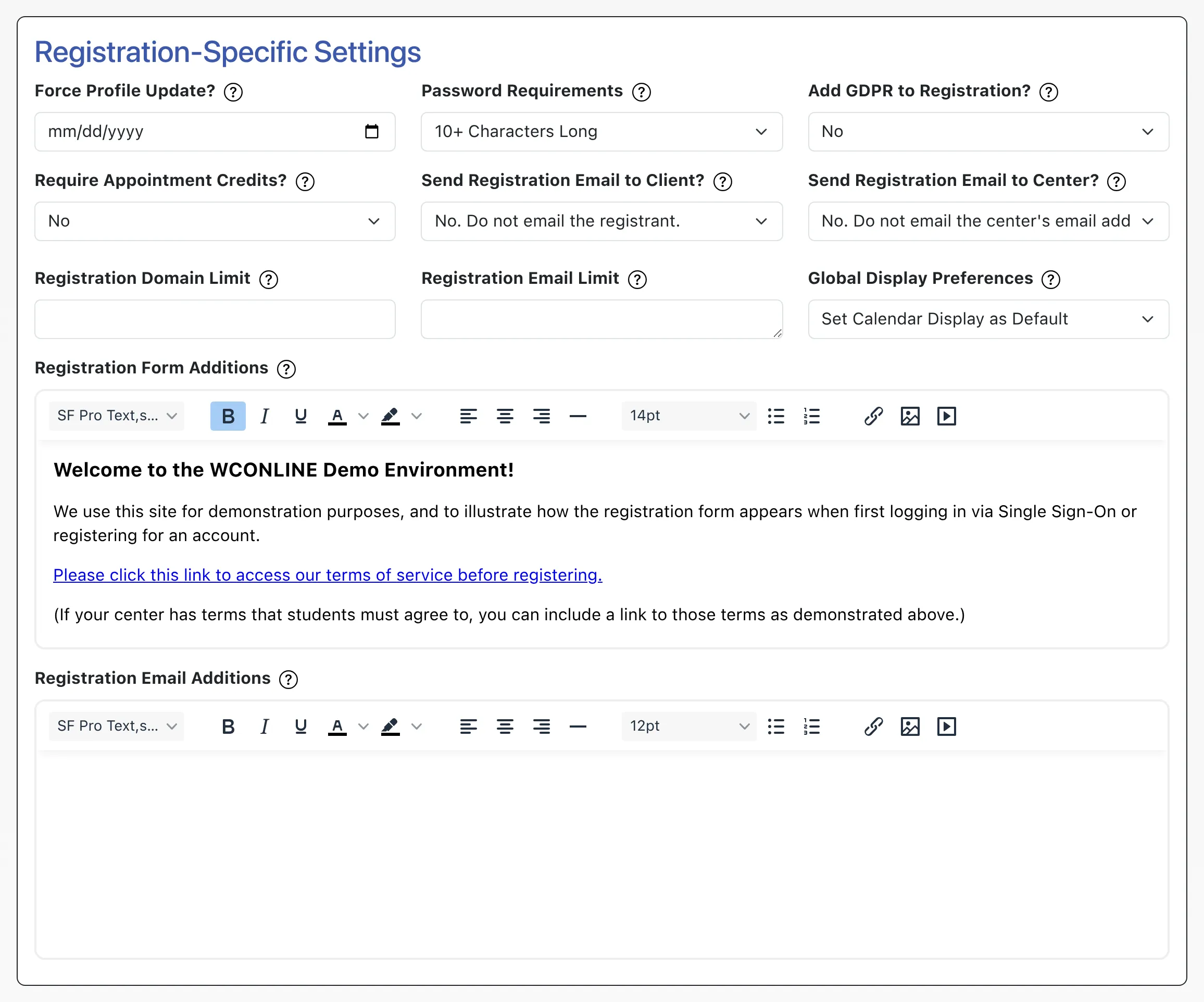Show help for Global Display Preferences
Image resolution: width=1204 pixels, height=1002 pixels.
(1050, 279)
